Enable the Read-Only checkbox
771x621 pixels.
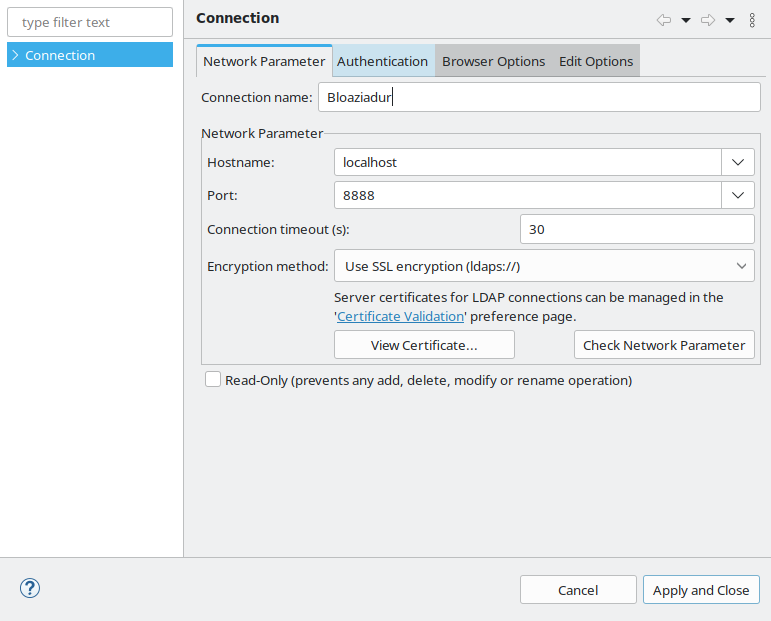point(213,380)
